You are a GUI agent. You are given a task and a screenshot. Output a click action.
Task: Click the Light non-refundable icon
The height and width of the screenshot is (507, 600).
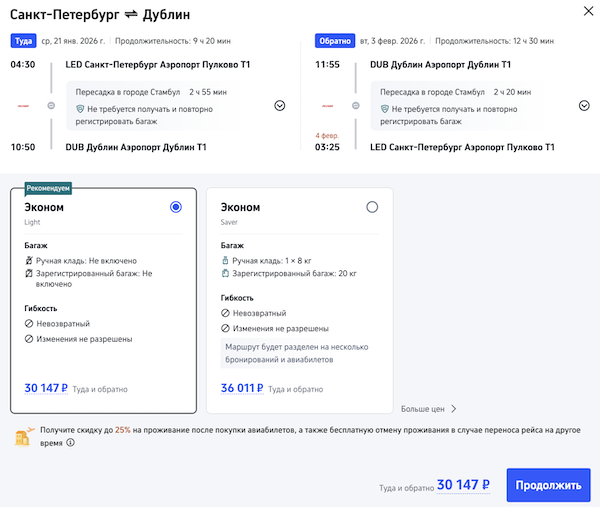pyautogui.click(x=29, y=324)
